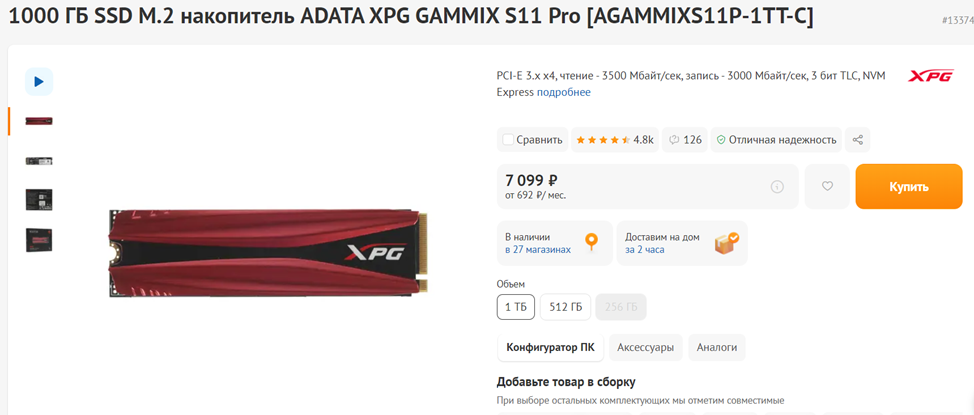Open the 'в 27 магазинах' link
The image size is (974, 415).
point(538,250)
